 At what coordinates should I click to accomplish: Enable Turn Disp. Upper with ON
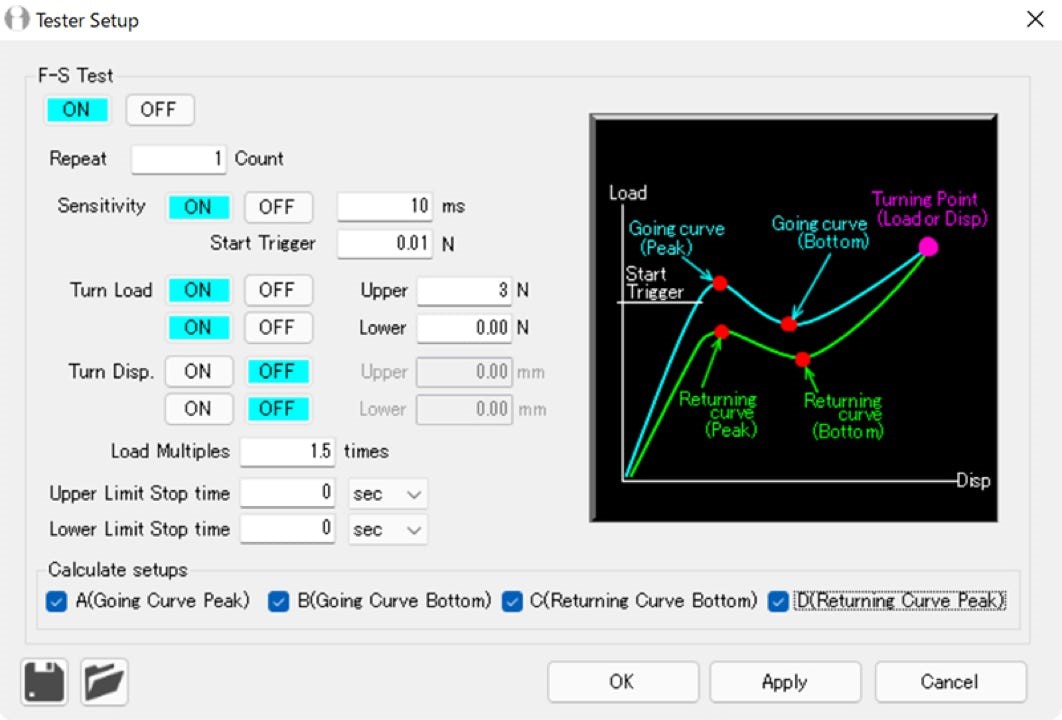(198, 371)
